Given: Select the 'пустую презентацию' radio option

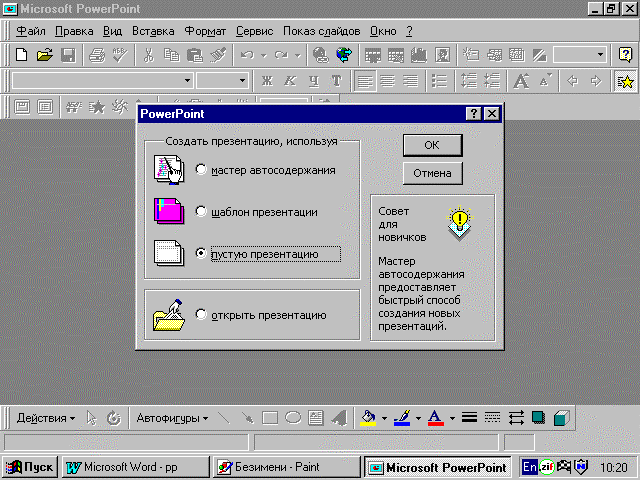Looking at the screenshot, I should (x=201, y=253).
